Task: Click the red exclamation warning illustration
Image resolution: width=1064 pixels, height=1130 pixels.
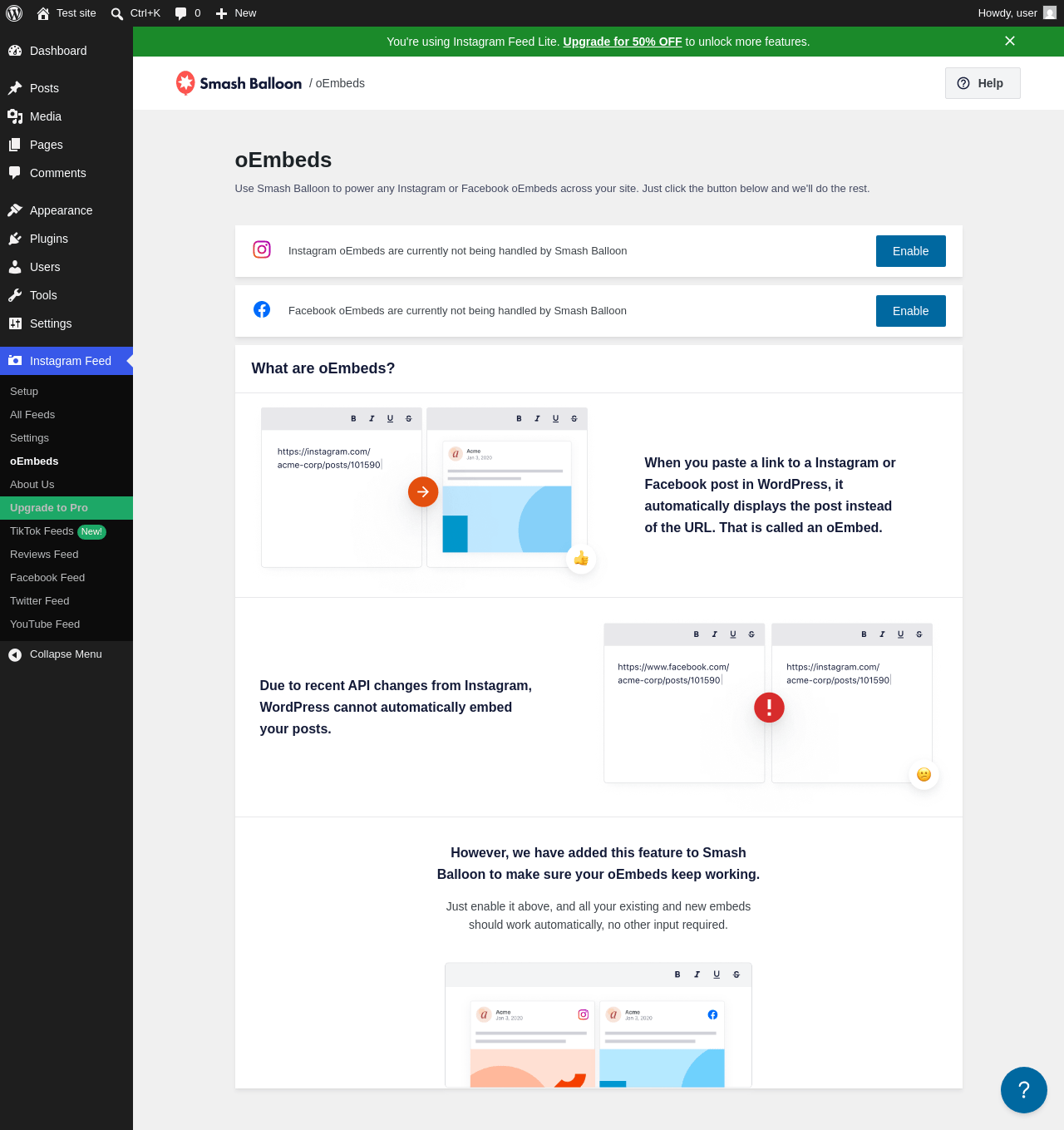Action: click(x=769, y=708)
